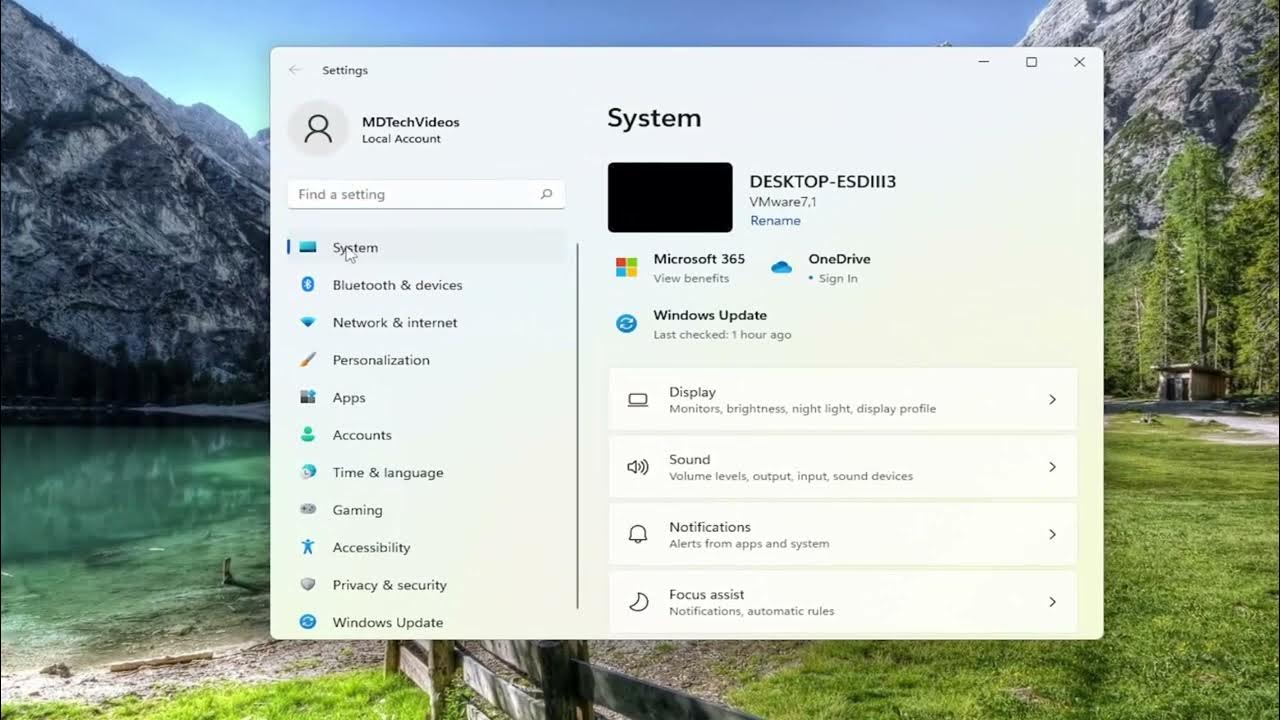
Task: Click the Rename link under PC name
Action: pyautogui.click(x=775, y=221)
